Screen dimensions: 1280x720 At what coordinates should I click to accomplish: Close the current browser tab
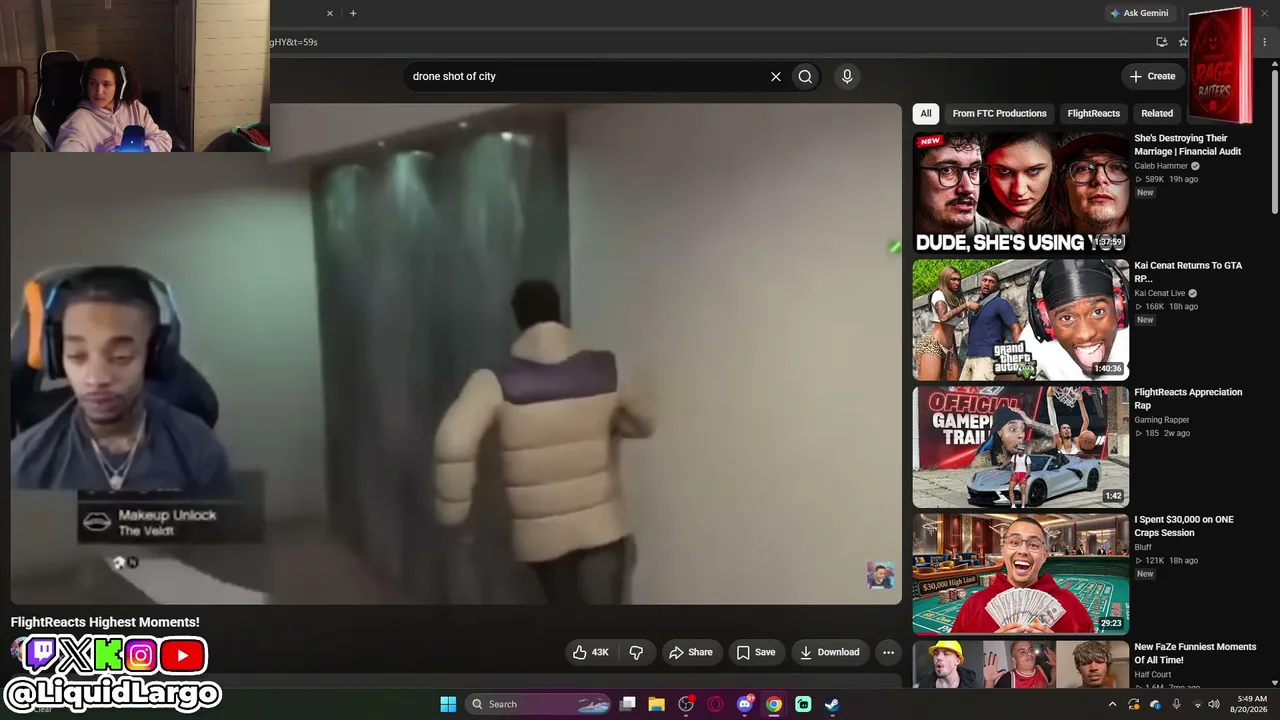pyautogui.click(x=330, y=13)
